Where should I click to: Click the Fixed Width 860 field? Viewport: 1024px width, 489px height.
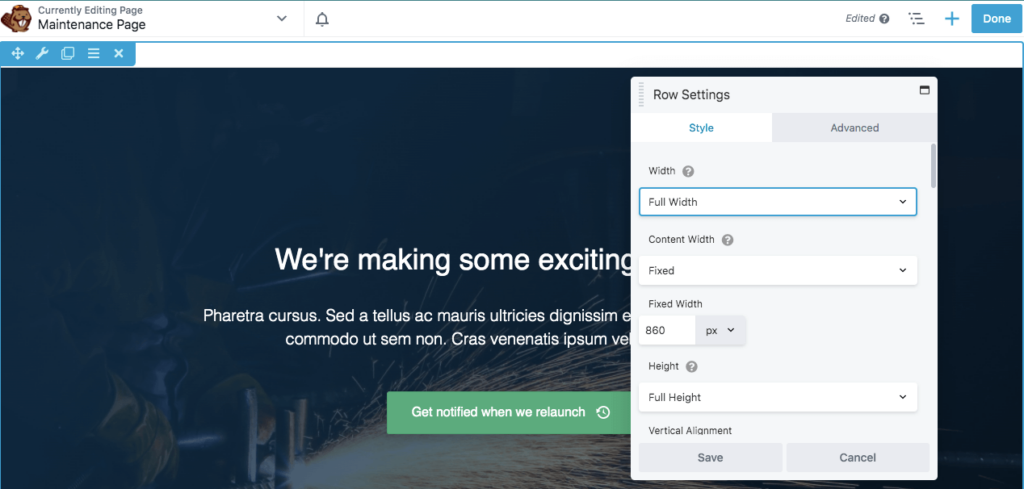point(665,330)
